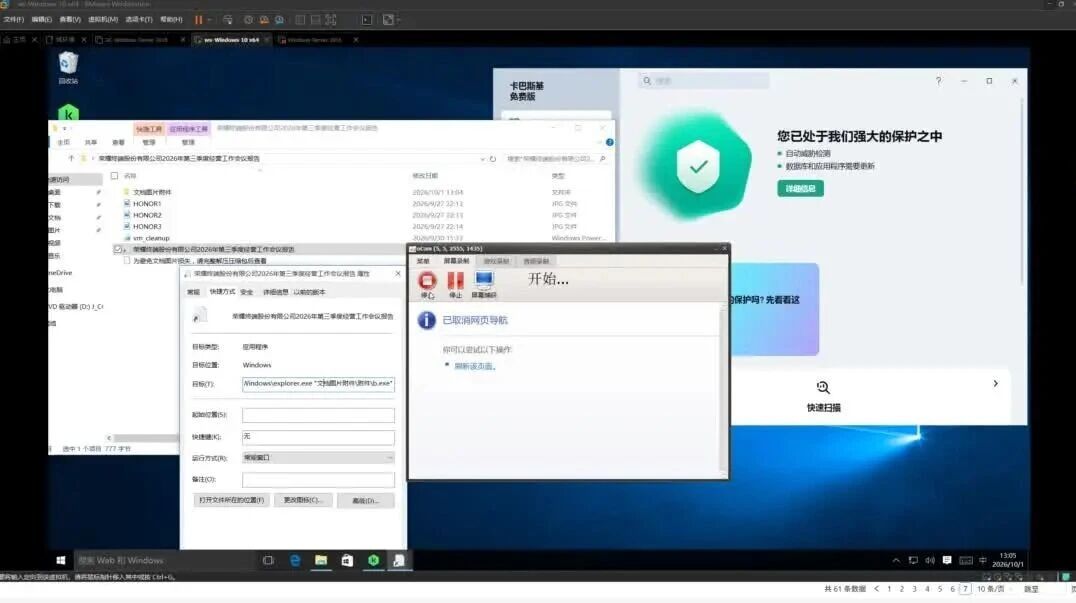
Task: Click 高级(D)... button in Properties
Action: pyautogui.click(x=366, y=501)
